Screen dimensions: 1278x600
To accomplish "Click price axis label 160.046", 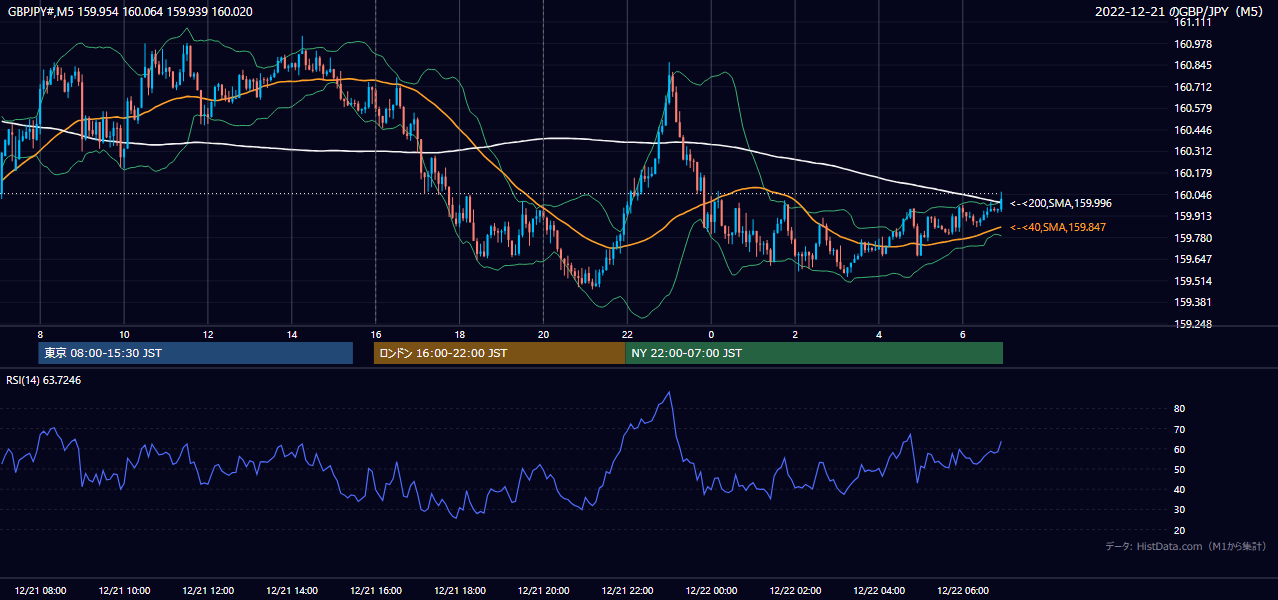I will point(1194,195).
